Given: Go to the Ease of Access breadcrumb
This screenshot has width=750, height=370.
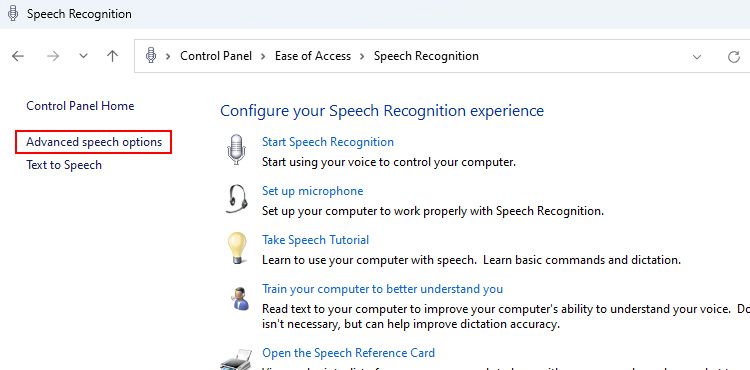Looking at the screenshot, I should pos(313,56).
